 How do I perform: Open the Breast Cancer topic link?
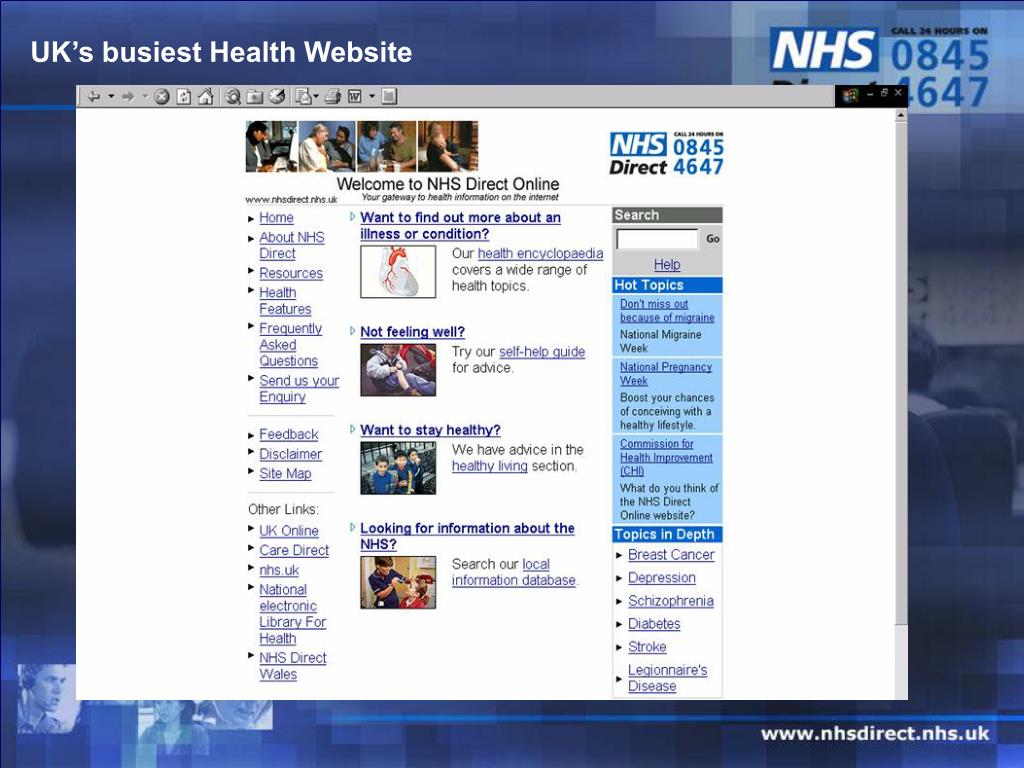click(671, 554)
